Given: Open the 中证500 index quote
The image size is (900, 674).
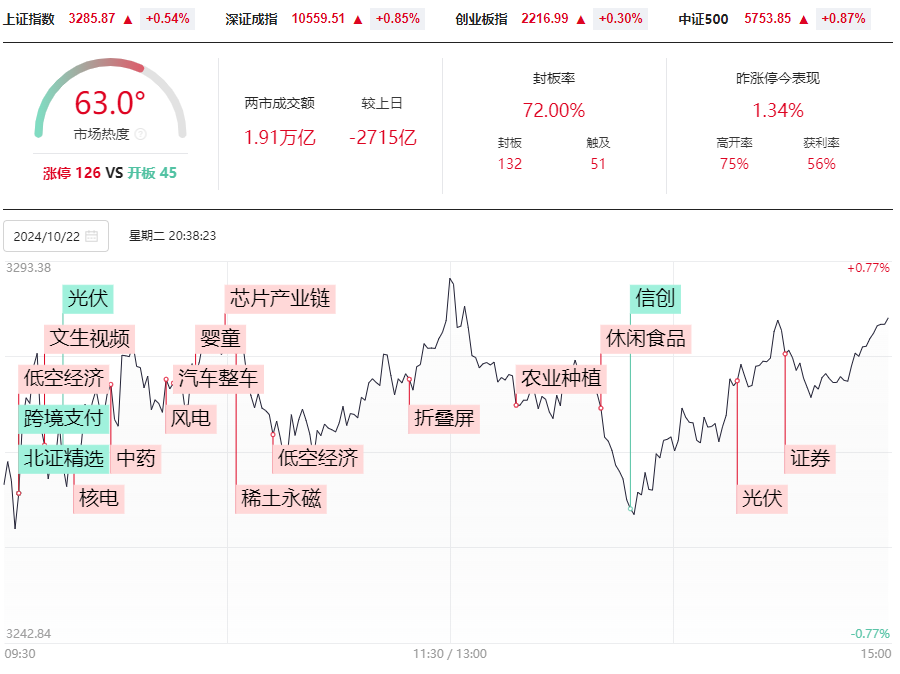Looking at the screenshot, I should click(x=774, y=19).
